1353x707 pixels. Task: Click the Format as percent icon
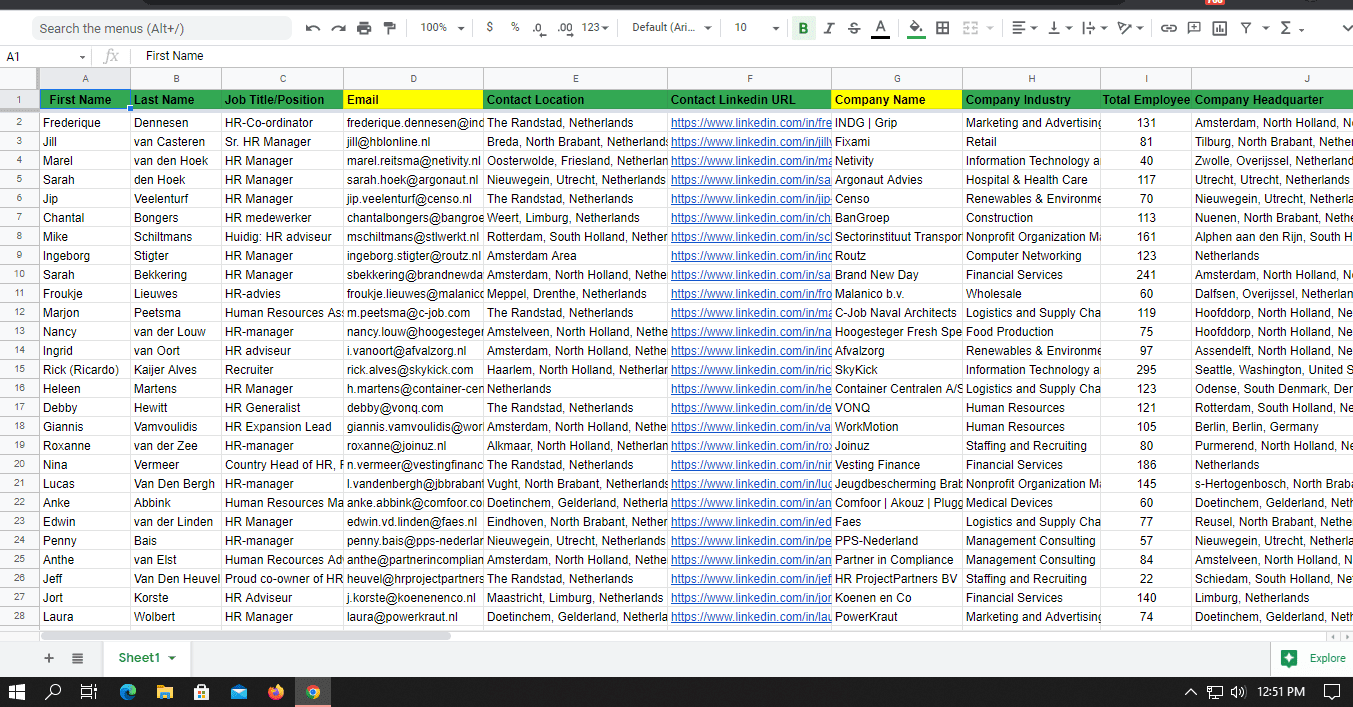515,28
